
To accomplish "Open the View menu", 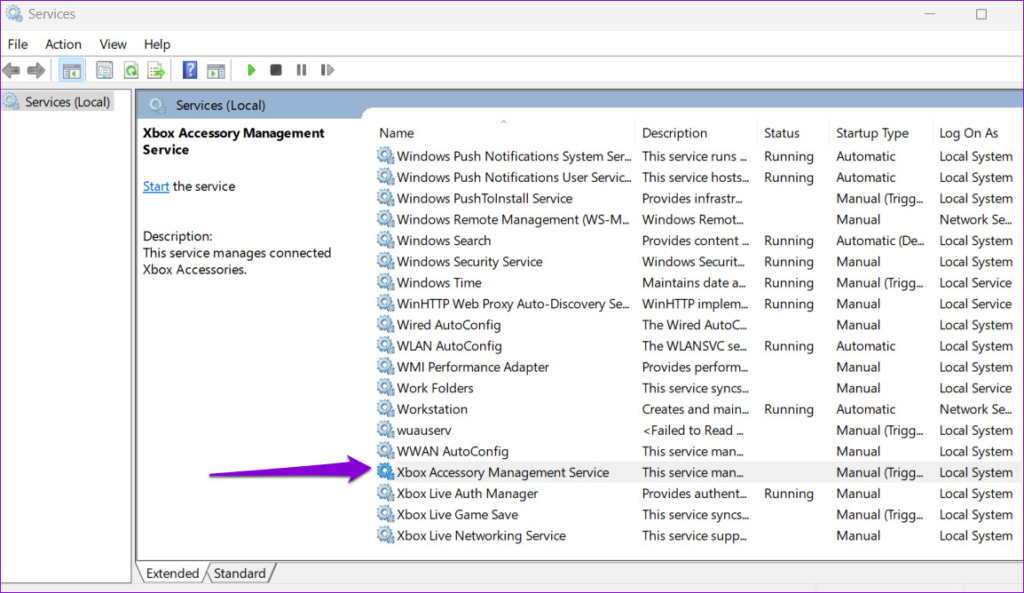I will coord(112,44).
